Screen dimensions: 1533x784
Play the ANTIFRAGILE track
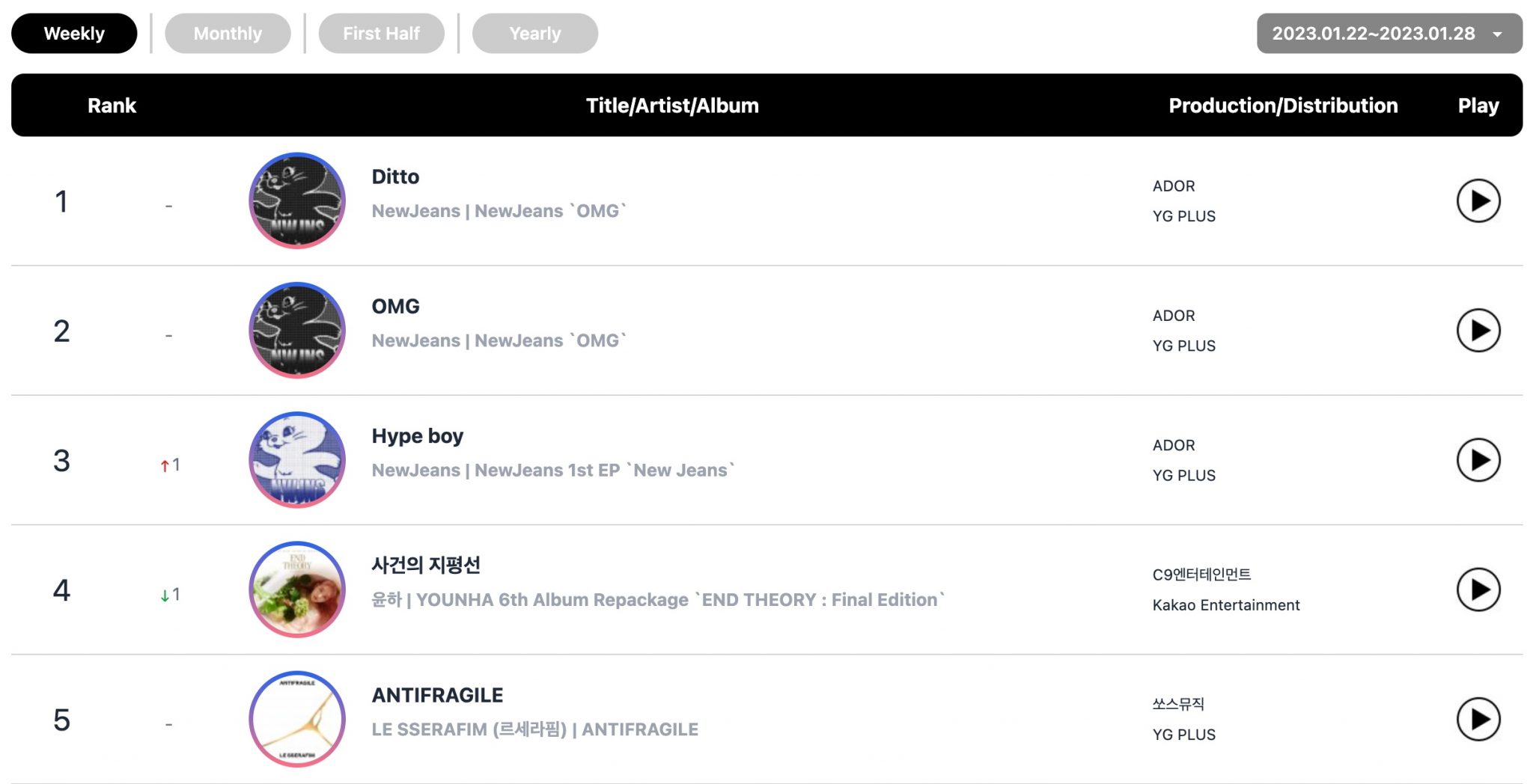[1478, 719]
